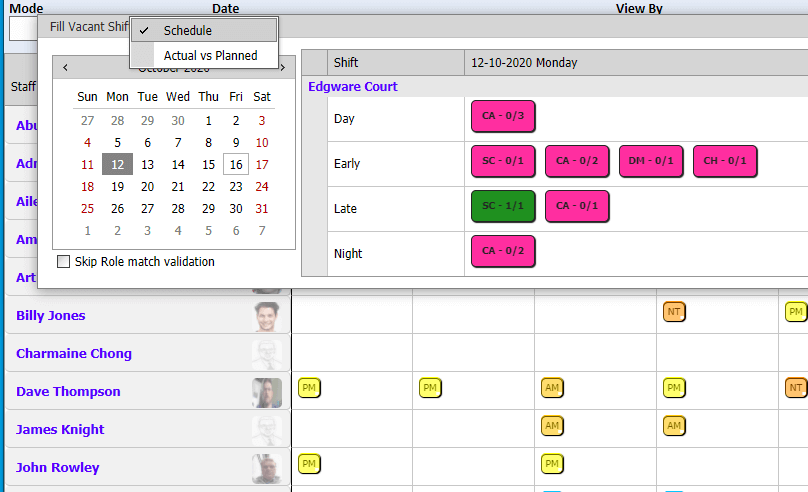Select the Night shift row label

348,253
